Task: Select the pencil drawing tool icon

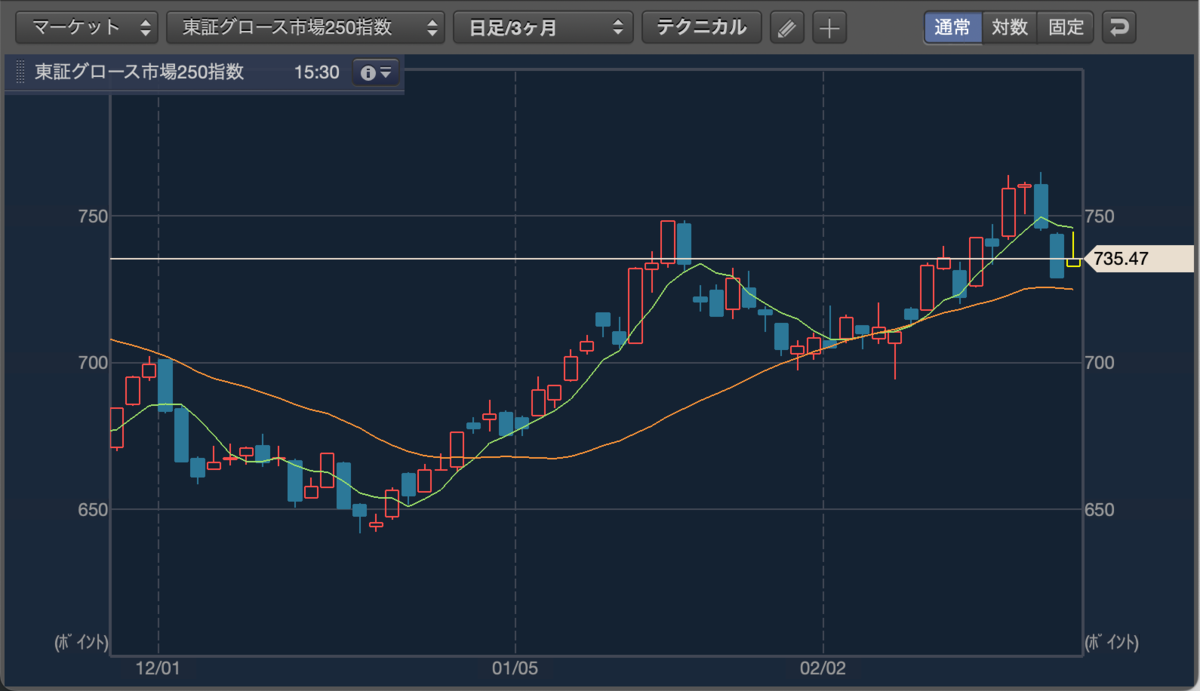Action: click(x=787, y=28)
